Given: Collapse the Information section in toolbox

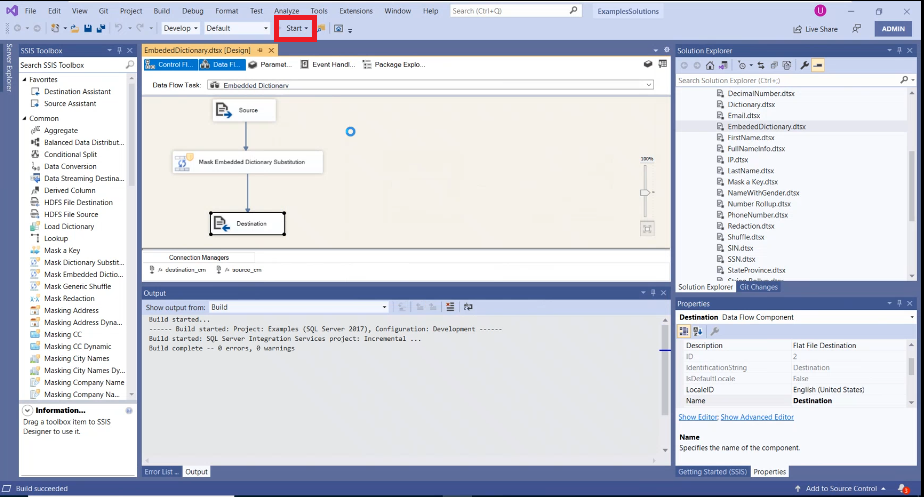Looking at the screenshot, I should 28,410.
